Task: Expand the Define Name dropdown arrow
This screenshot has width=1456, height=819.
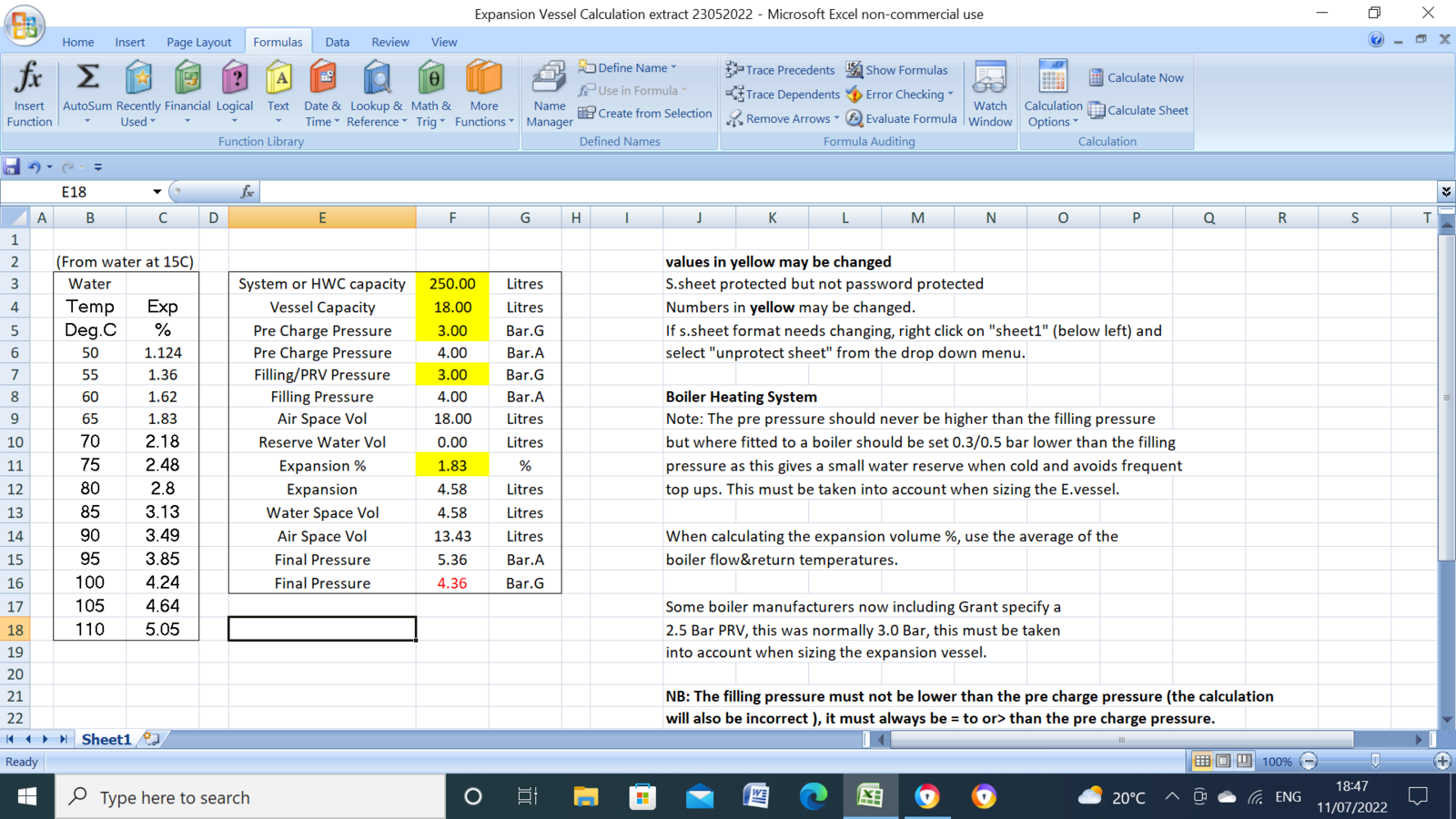Action: 673,67
